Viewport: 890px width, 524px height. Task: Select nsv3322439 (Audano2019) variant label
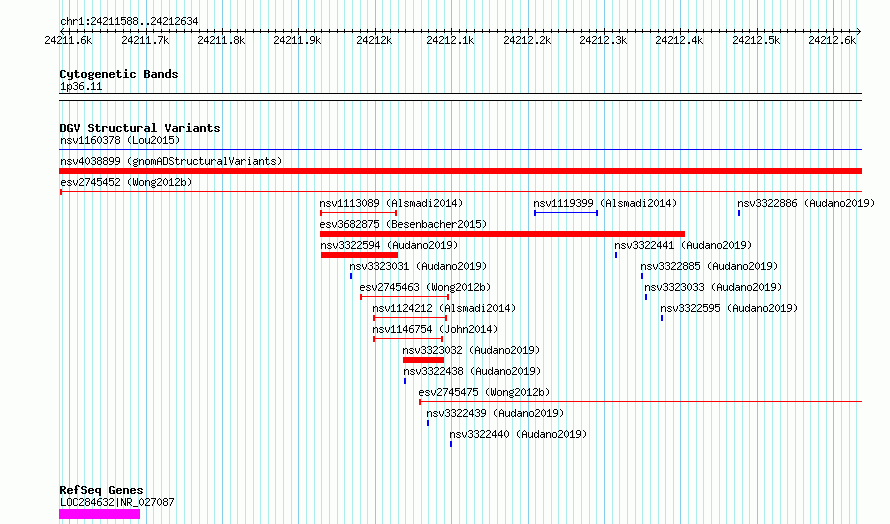click(x=495, y=413)
